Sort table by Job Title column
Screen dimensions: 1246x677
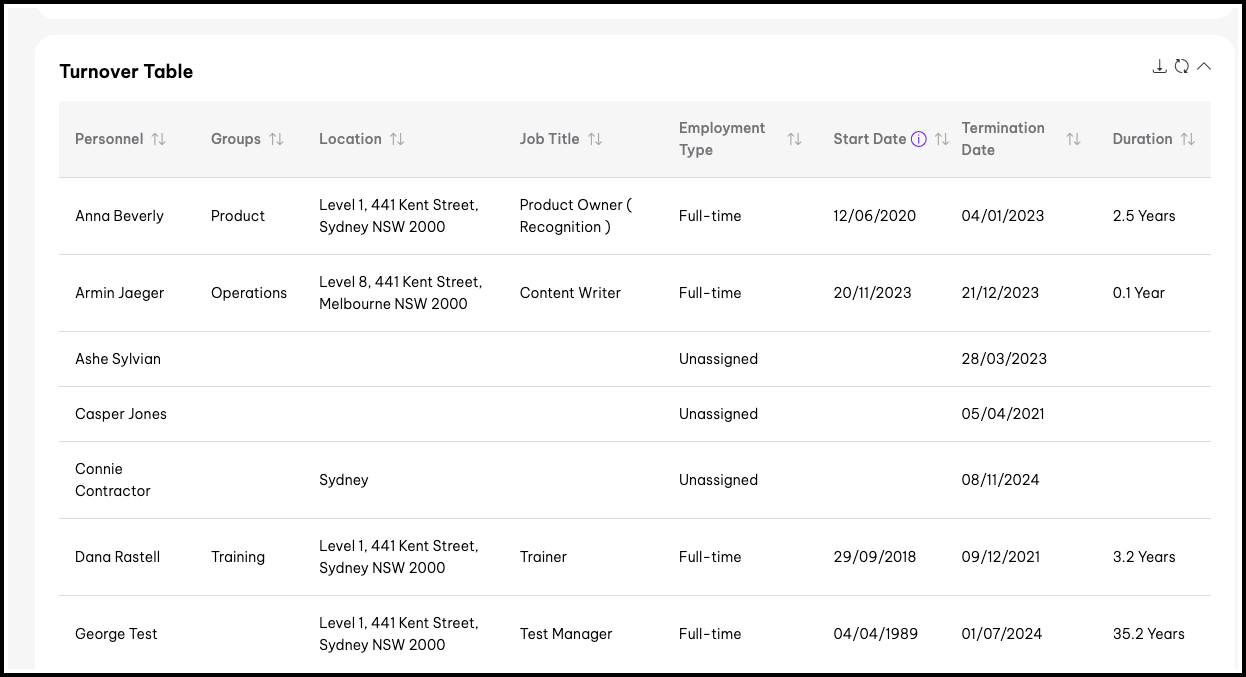point(595,139)
